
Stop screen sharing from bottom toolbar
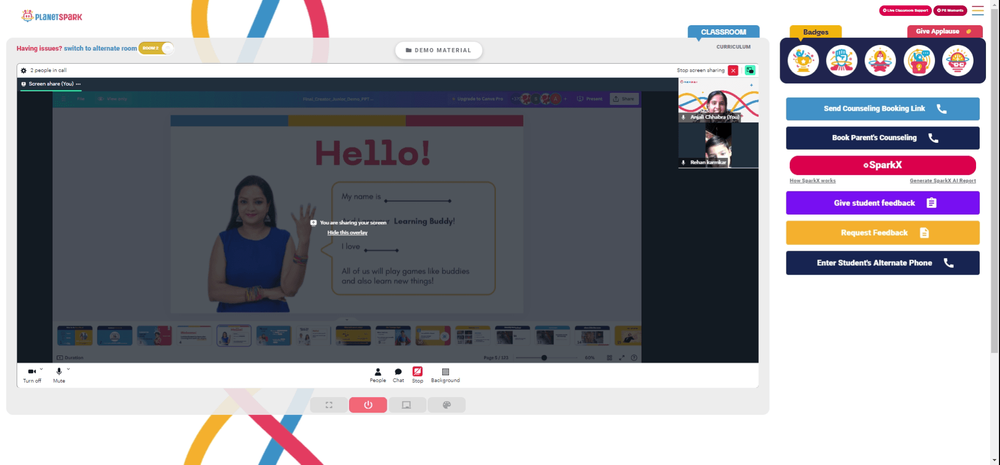click(x=417, y=375)
